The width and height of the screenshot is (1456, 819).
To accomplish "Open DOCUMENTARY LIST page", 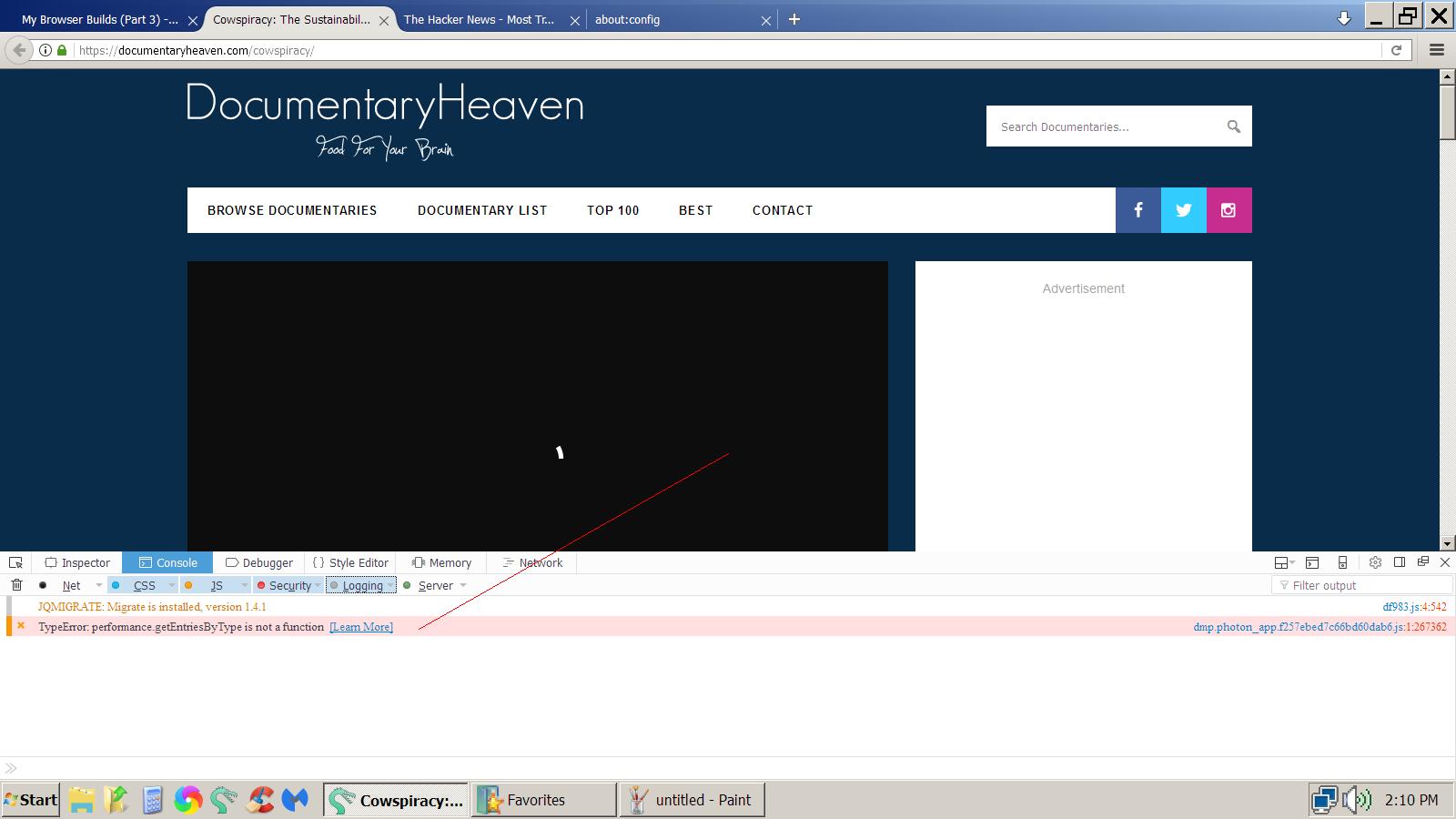I will [x=482, y=210].
